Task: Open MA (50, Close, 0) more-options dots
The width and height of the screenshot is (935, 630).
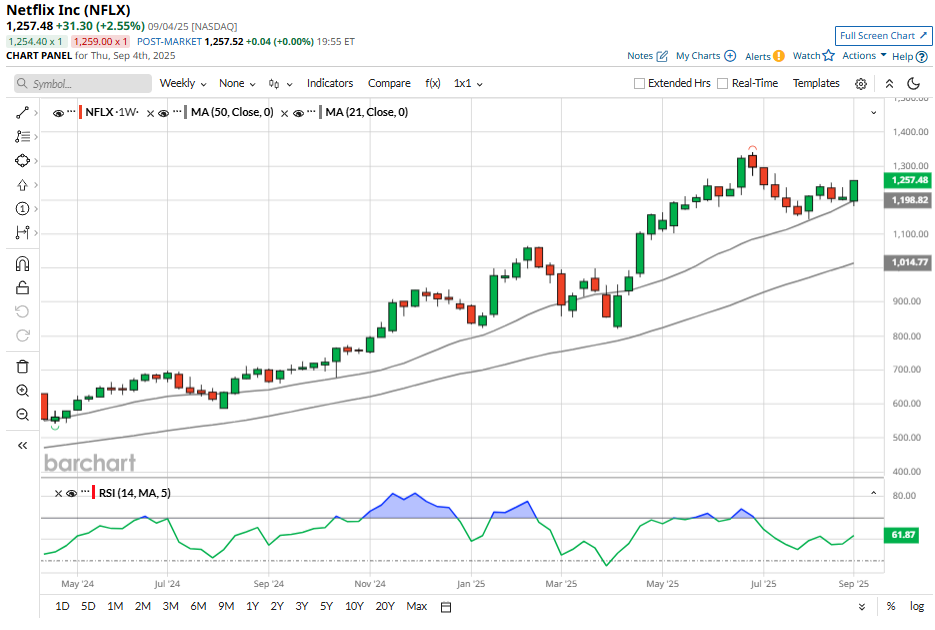Action: coord(177,111)
